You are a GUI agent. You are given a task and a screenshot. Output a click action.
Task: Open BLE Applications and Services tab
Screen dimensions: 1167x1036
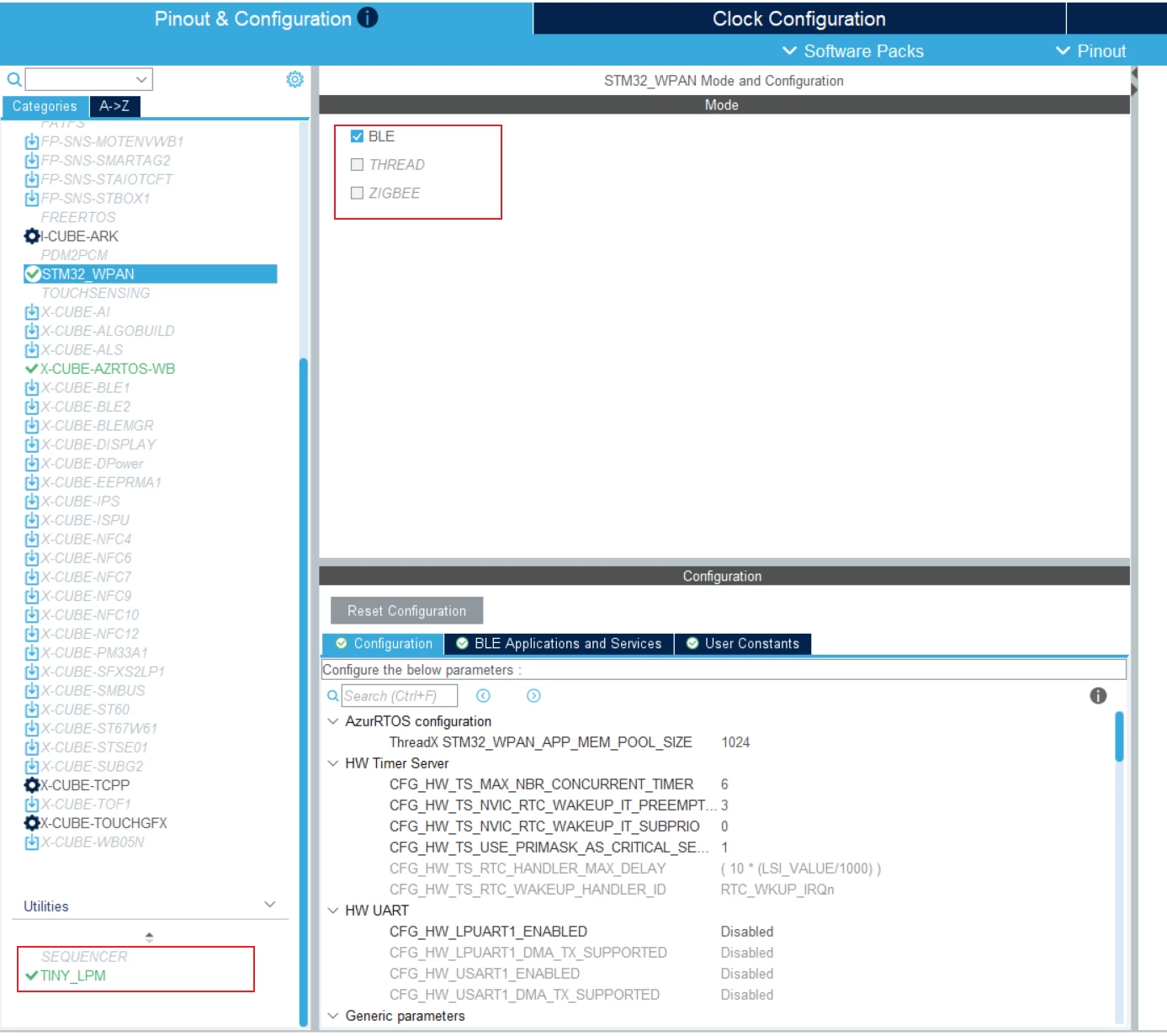coord(559,644)
